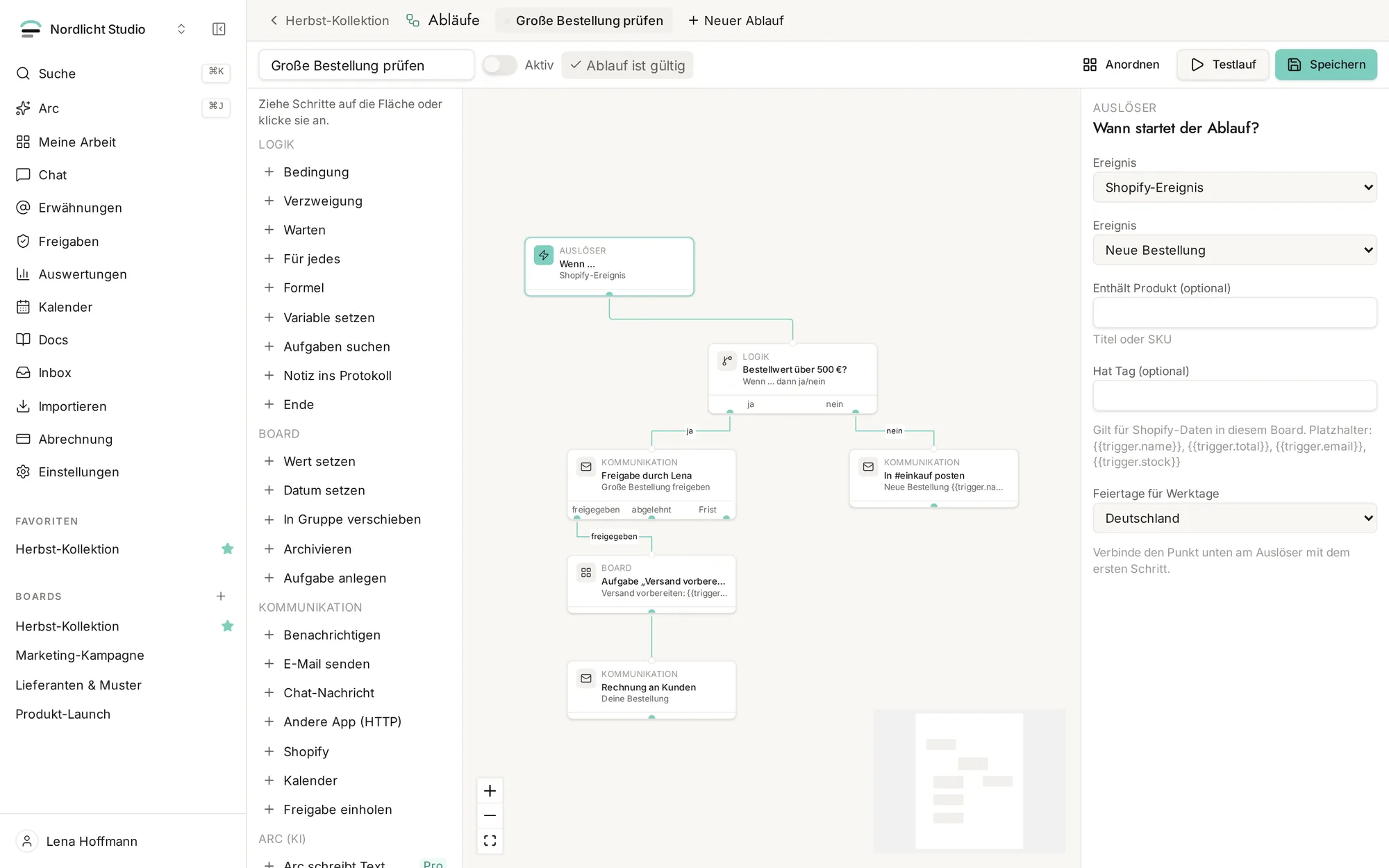Select Bestellwert über 500 € node
Image resolution: width=1389 pixels, height=868 pixels.
[792, 378]
